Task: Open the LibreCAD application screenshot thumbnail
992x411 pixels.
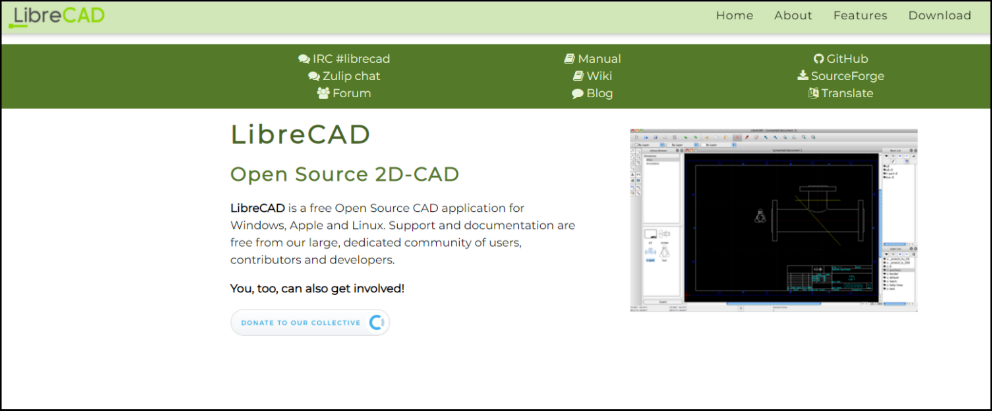Action: (x=773, y=220)
